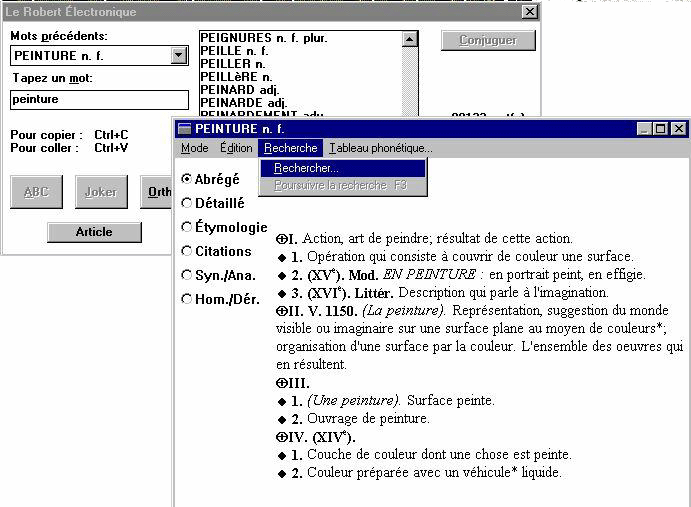Open the Édition menu
The width and height of the screenshot is (691, 507).
point(236,148)
